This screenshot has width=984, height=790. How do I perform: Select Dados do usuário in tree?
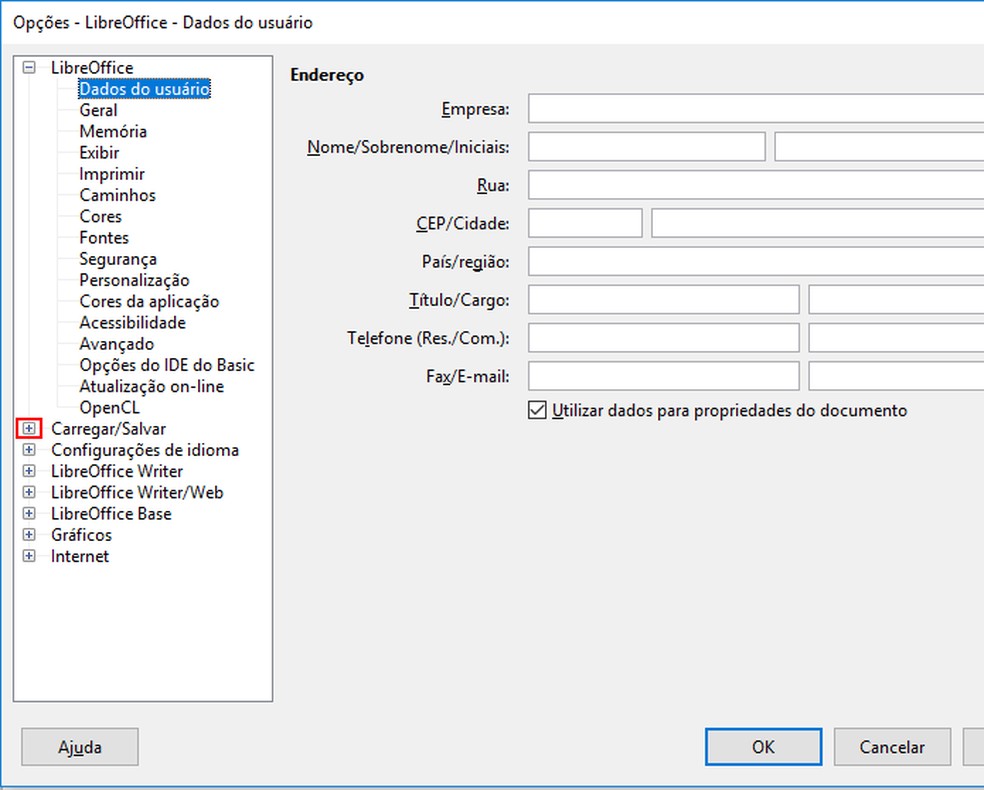pyautogui.click(x=144, y=88)
